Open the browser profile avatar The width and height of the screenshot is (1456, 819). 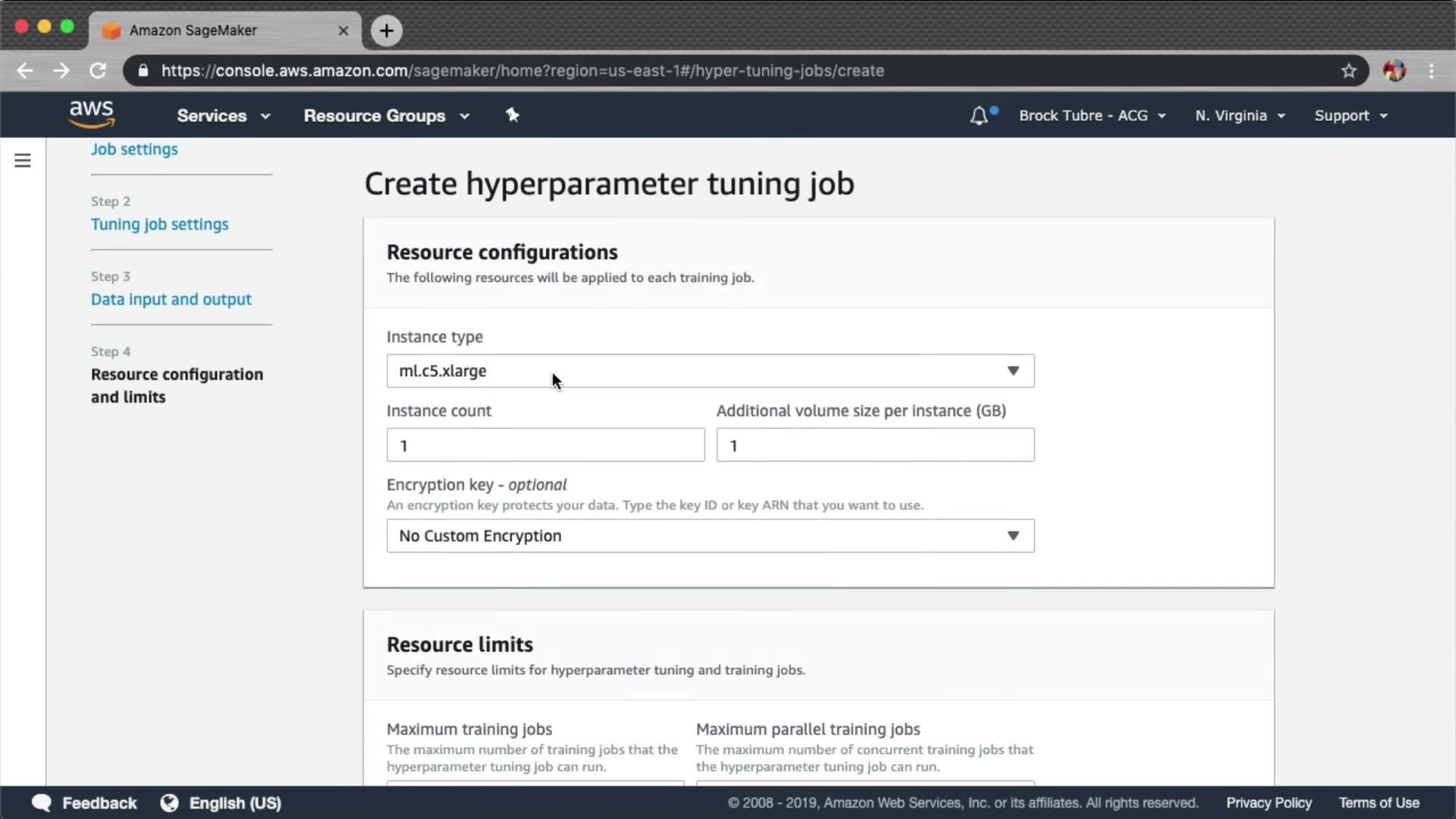(x=1394, y=71)
